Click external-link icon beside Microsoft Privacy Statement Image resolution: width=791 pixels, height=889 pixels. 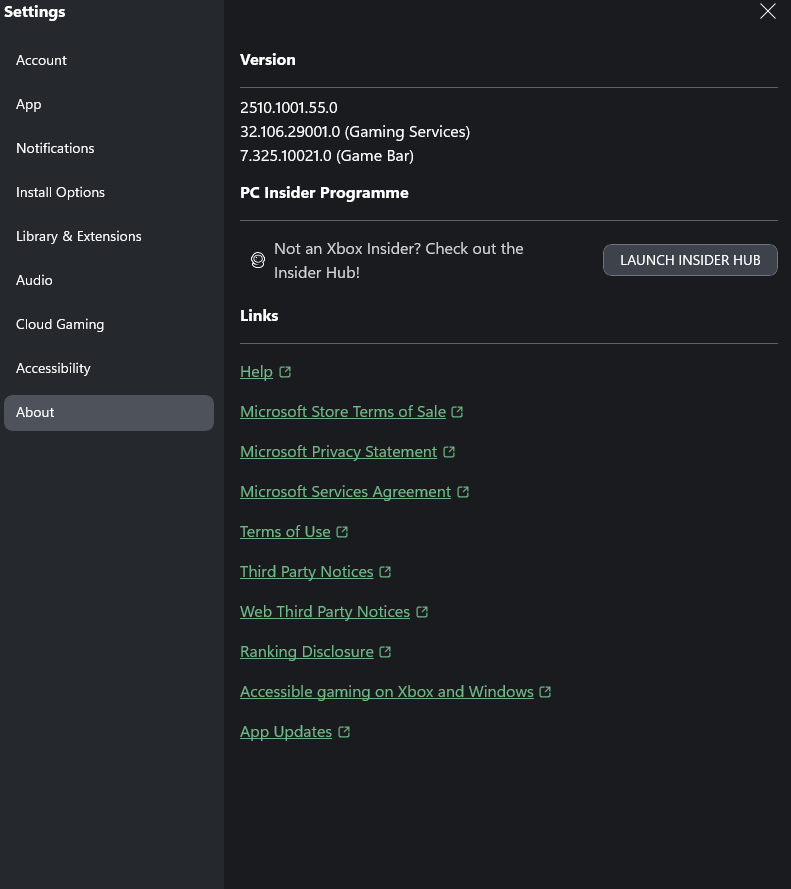point(449,452)
